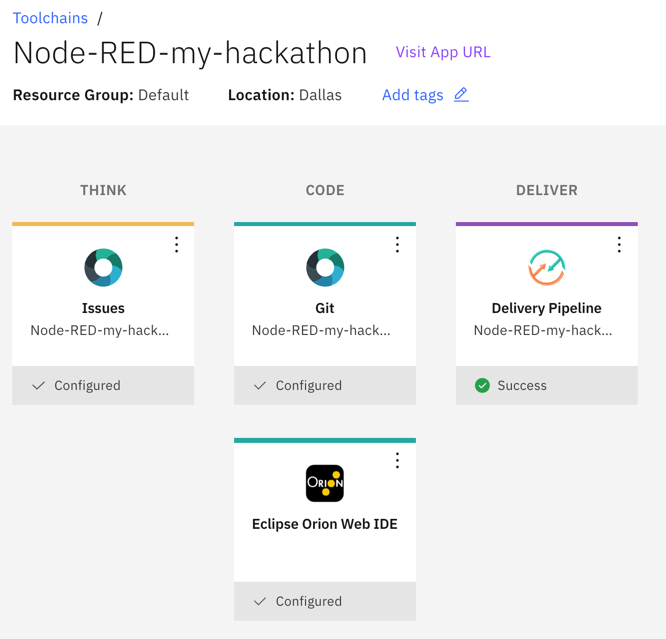Image resolution: width=666 pixels, height=639 pixels.
Task: Click the Configured status bar on Orion card
Action: [325, 601]
